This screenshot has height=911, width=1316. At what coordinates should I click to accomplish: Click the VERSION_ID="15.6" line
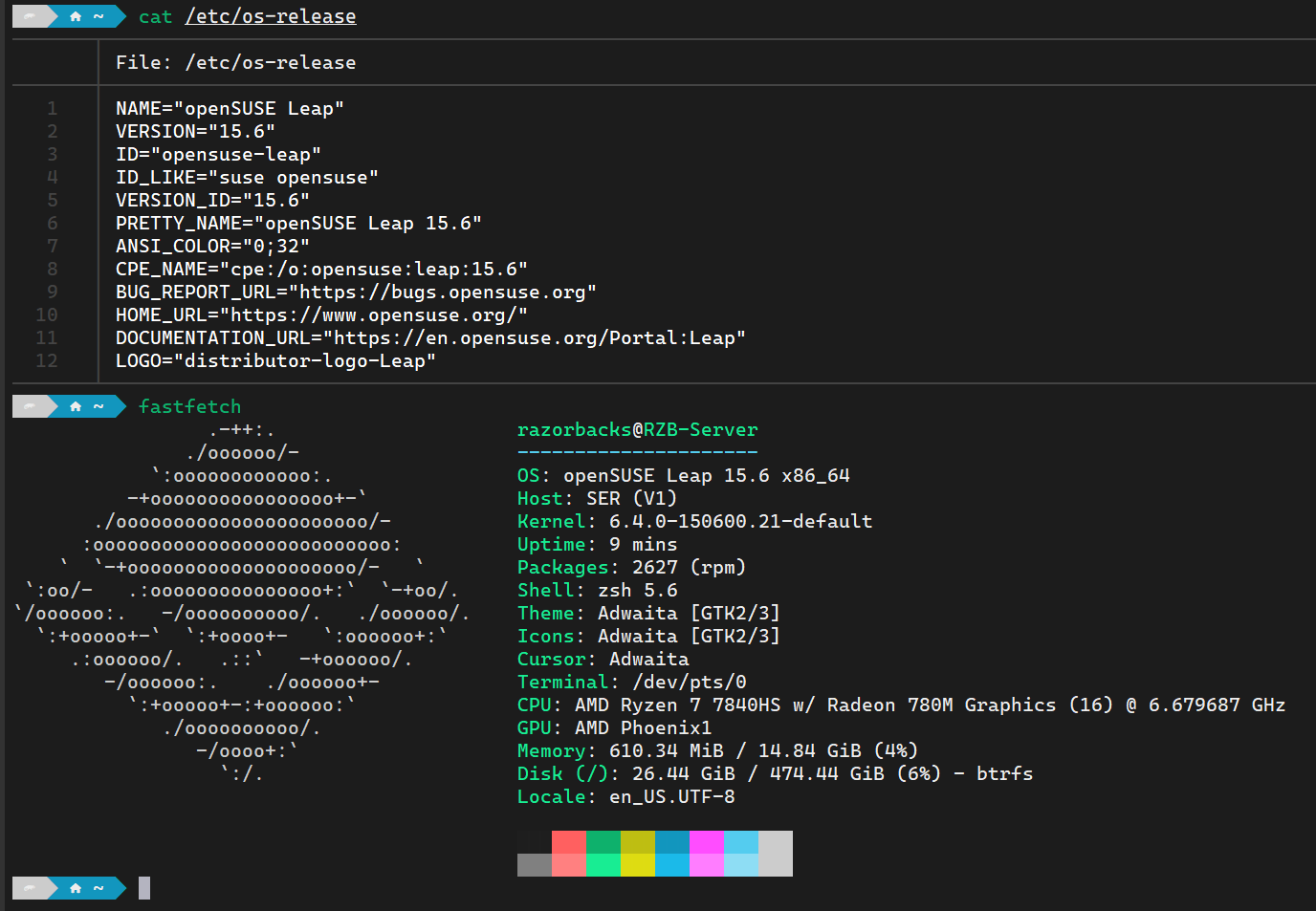click(x=213, y=200)
